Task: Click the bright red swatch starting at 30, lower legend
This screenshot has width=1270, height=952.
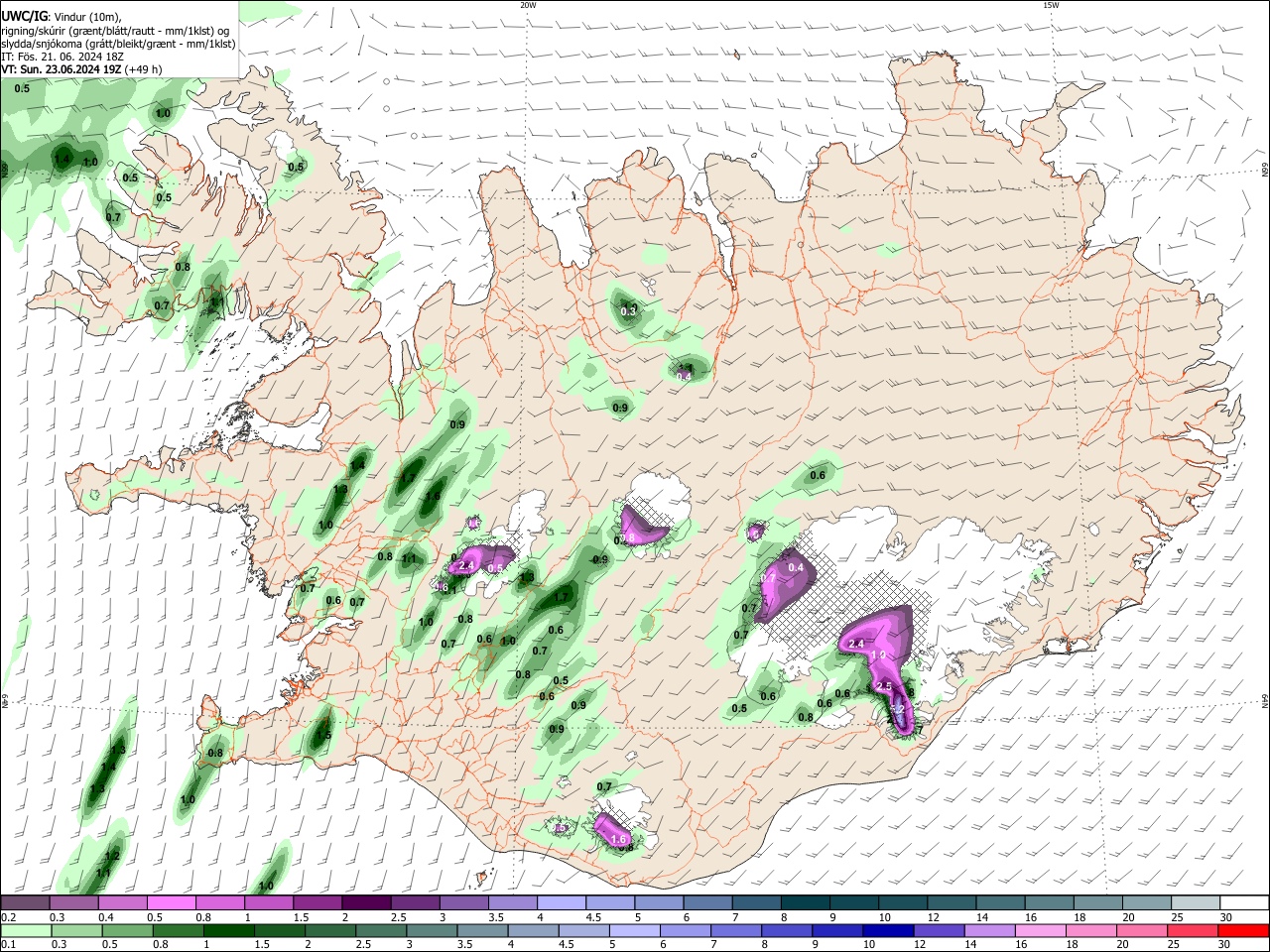Action: tap(1242, 931)
